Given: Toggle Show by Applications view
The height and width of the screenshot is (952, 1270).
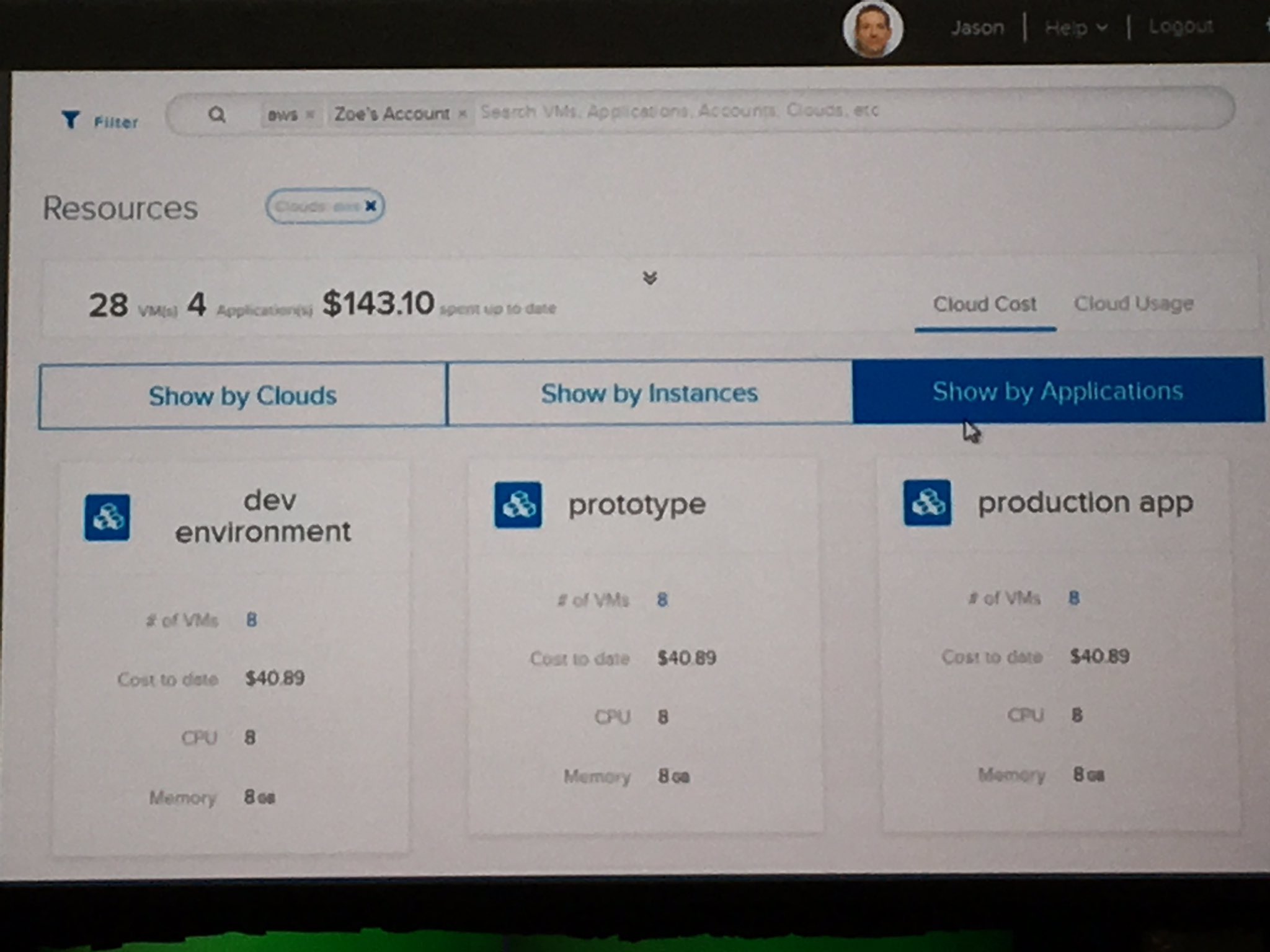Looking at the screenshot, I should [1057, 391].
